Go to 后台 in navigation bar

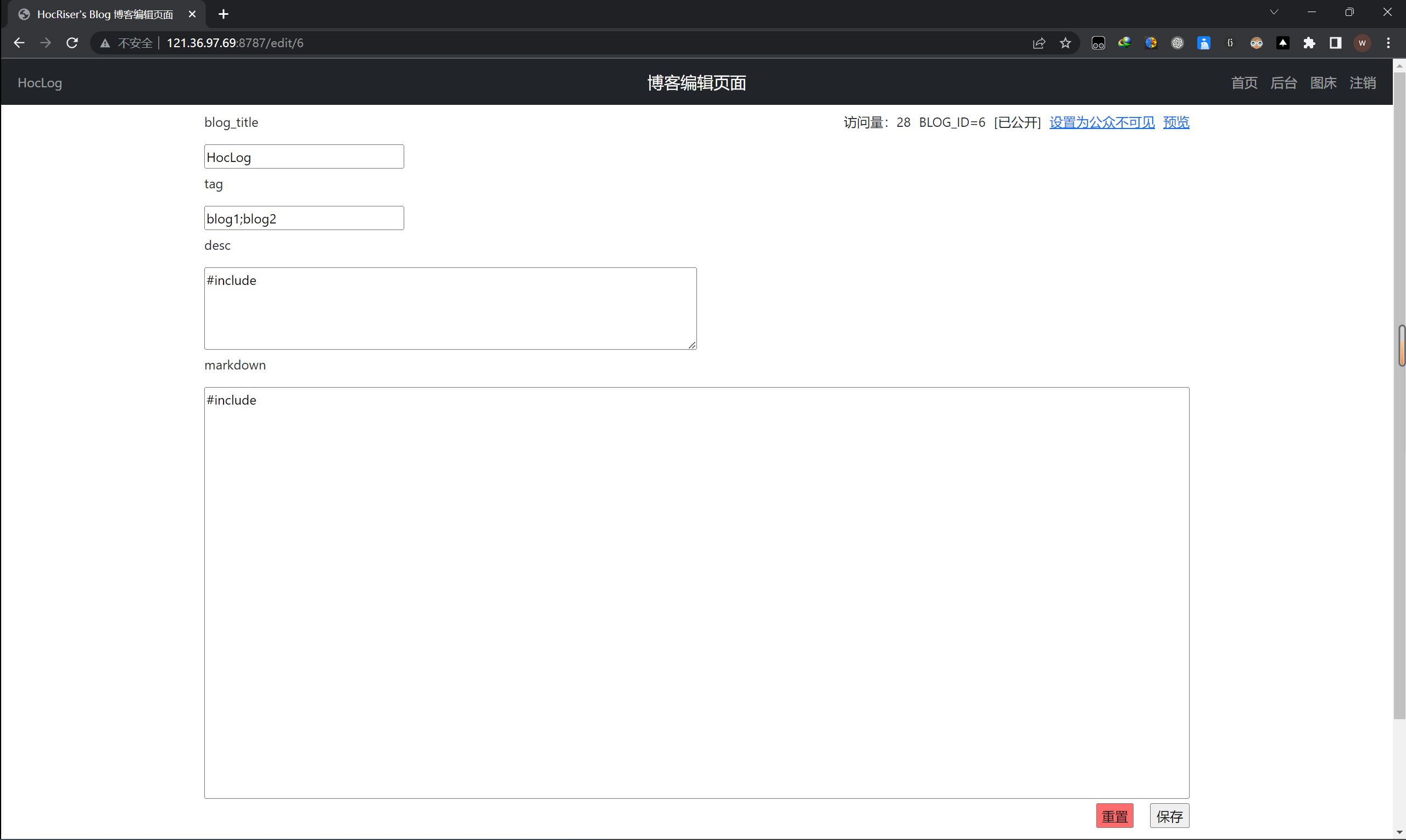pyautogui.click(x=1283, y=83)
